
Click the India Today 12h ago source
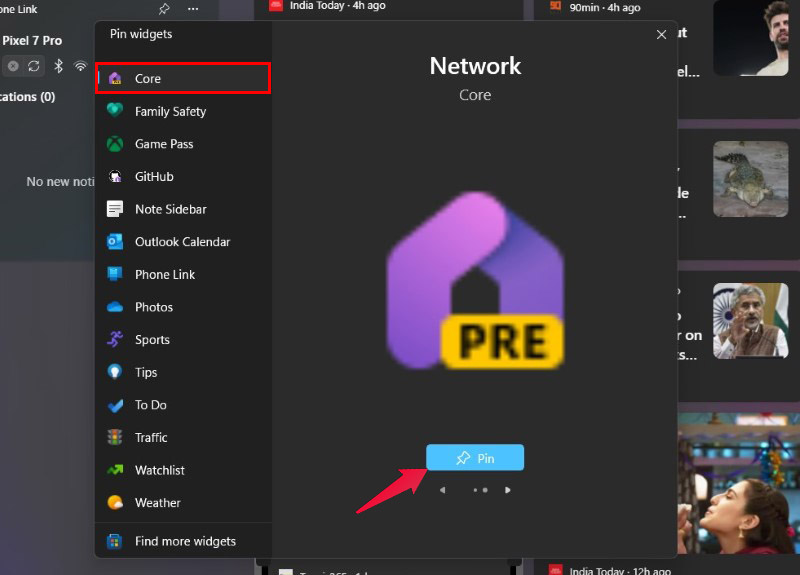click(620, 570)
